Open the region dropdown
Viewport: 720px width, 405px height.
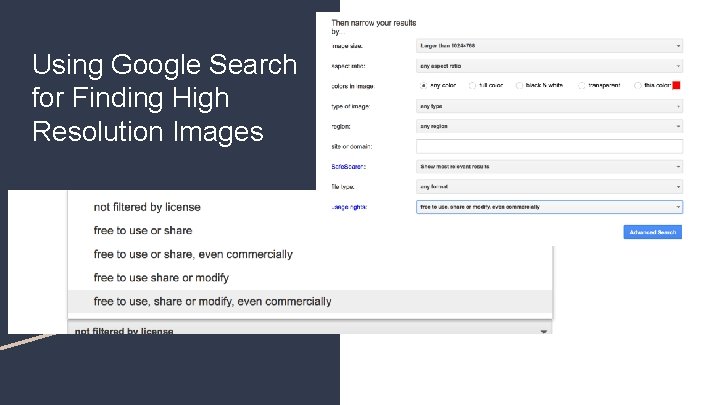[549, 126]
